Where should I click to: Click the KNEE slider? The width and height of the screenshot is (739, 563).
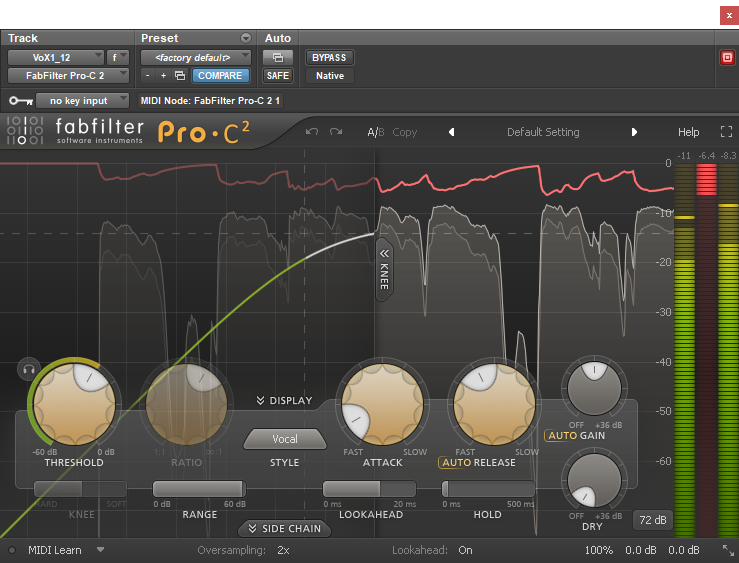pyautogui.click(x=80, y=489)
